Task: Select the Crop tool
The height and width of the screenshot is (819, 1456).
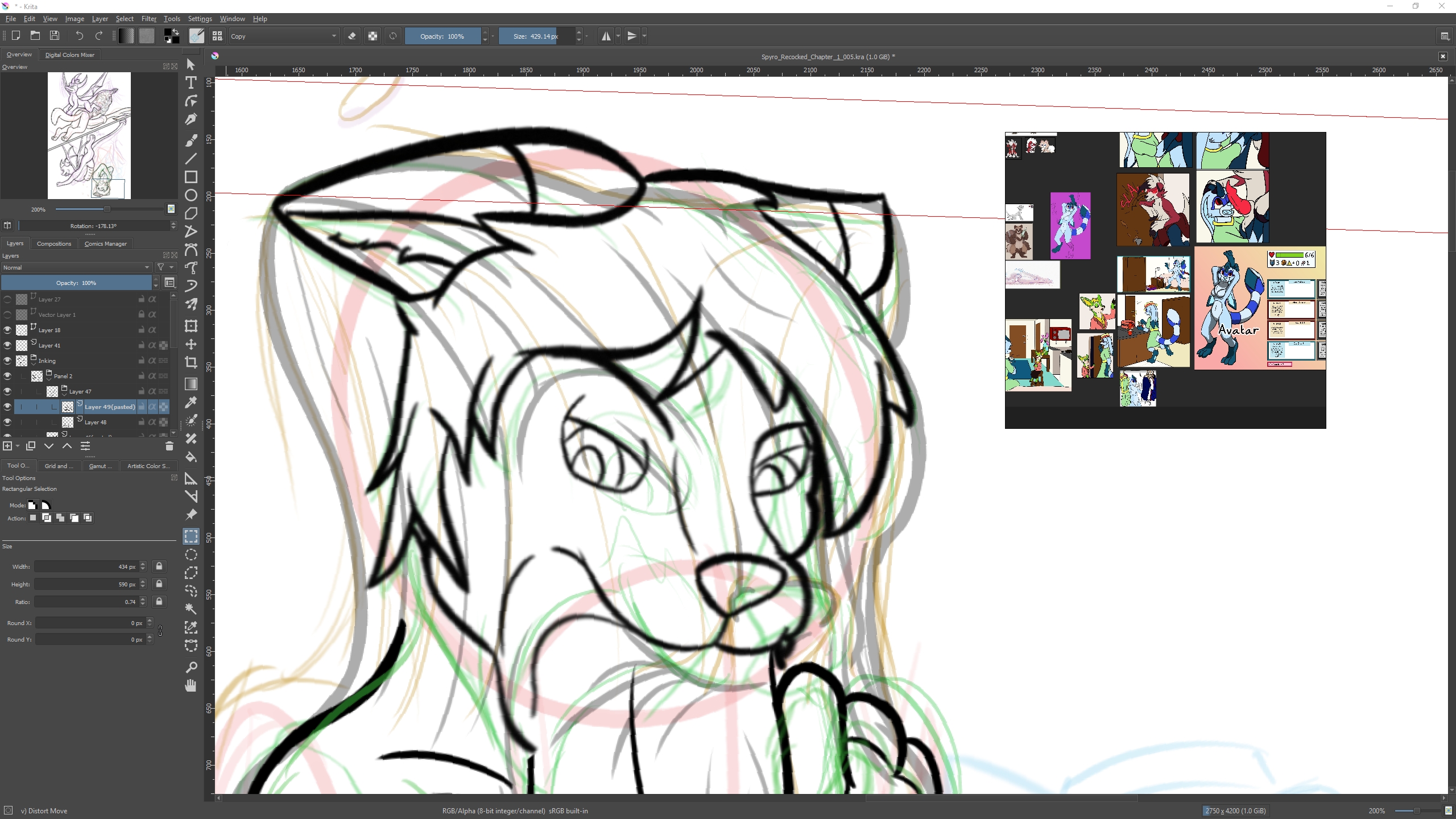Action: tap(191, 362)
